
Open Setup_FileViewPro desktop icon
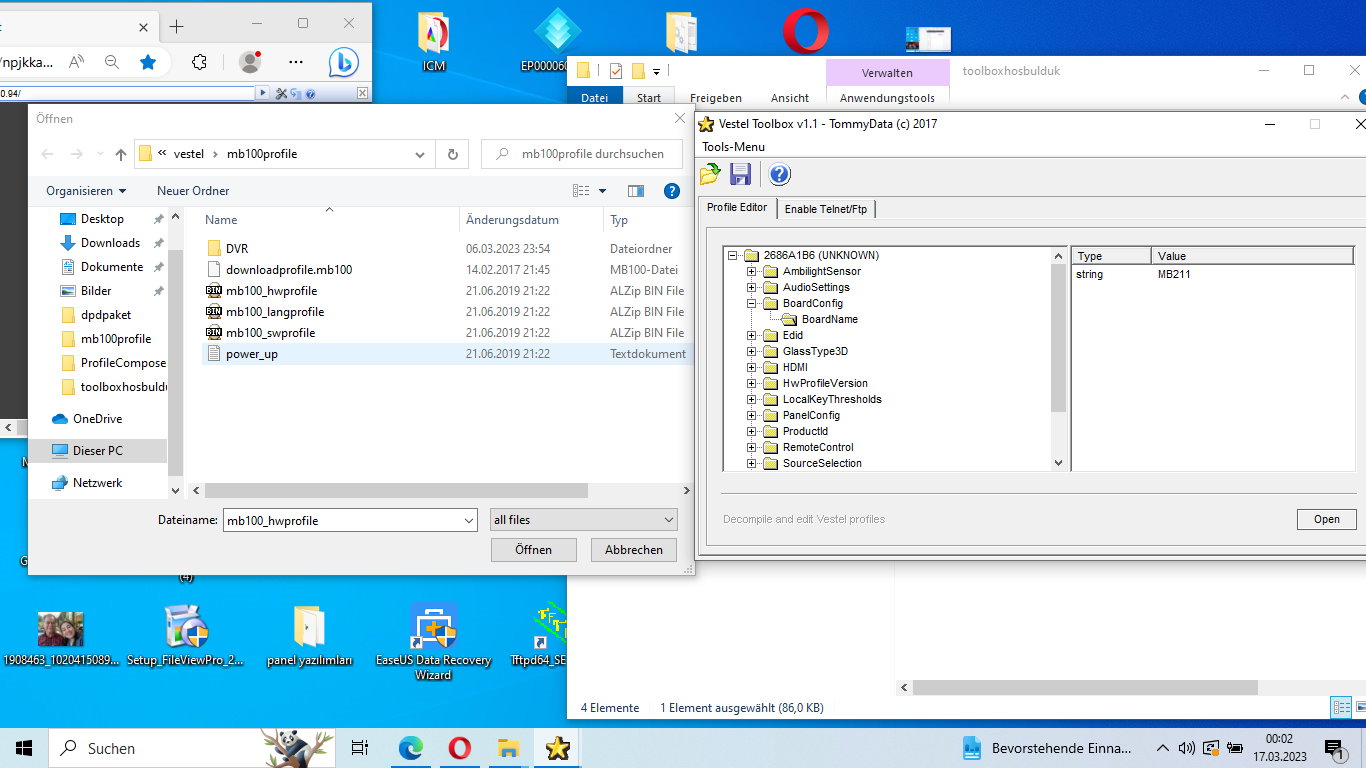[x=186, y=634]
